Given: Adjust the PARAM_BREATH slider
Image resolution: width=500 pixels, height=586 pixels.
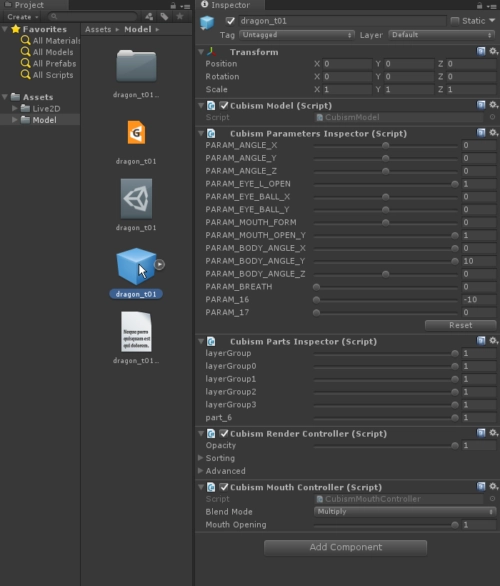Looking at the screenshot, I should tap(386, 287).
